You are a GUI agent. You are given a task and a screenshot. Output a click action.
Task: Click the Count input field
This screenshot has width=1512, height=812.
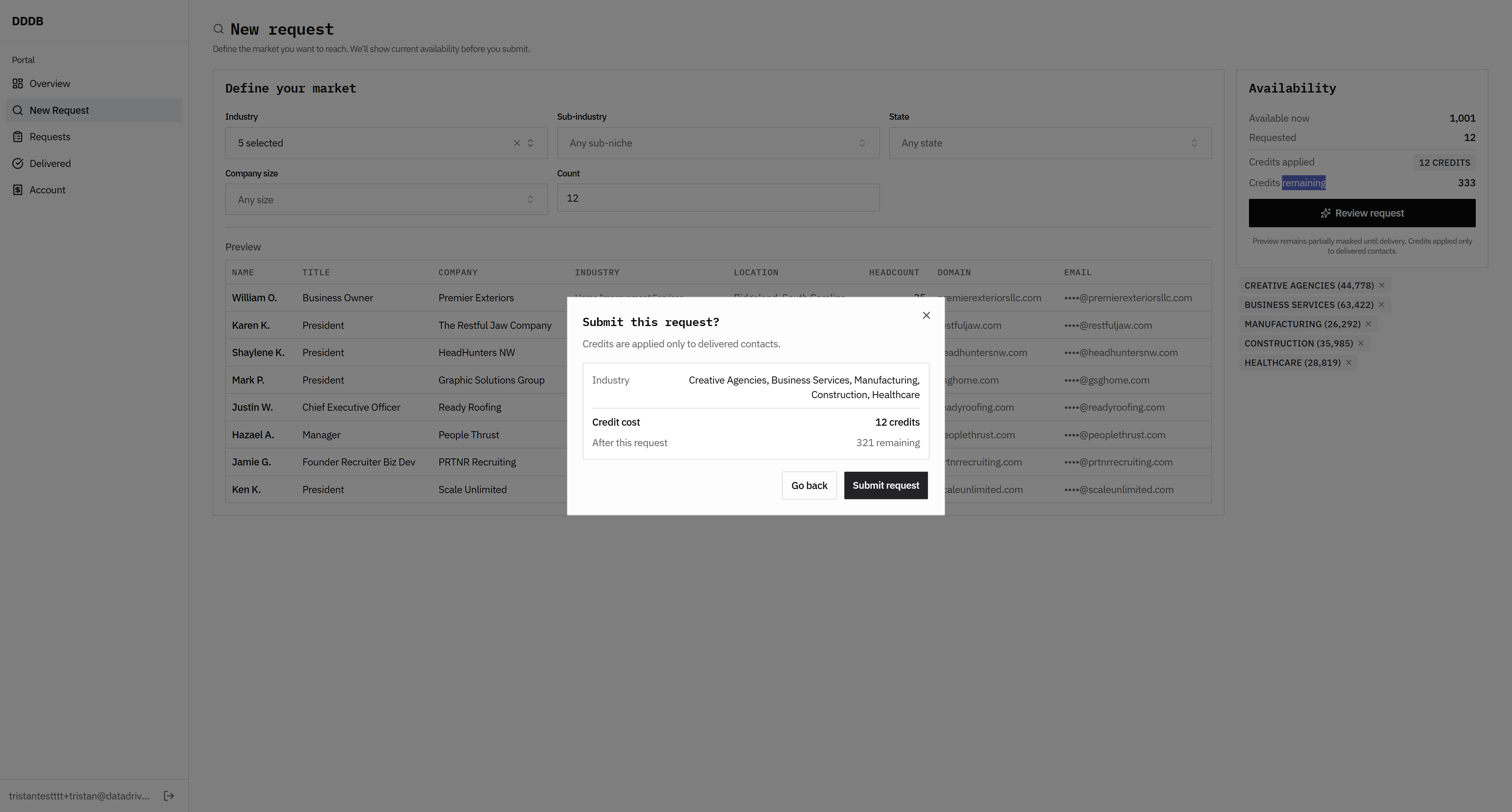(717, 198)
